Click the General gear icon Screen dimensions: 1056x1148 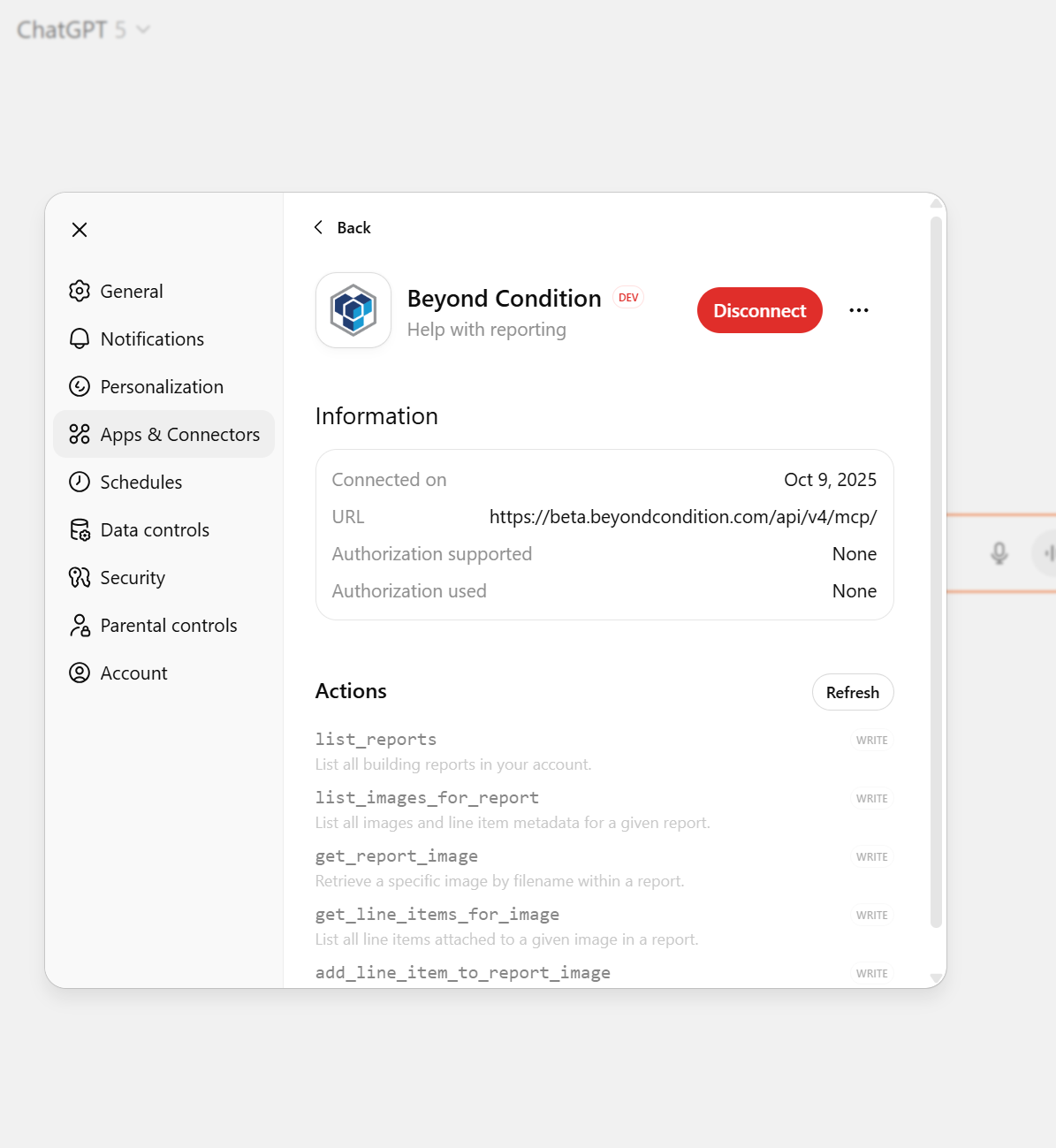tap(80, 291)
